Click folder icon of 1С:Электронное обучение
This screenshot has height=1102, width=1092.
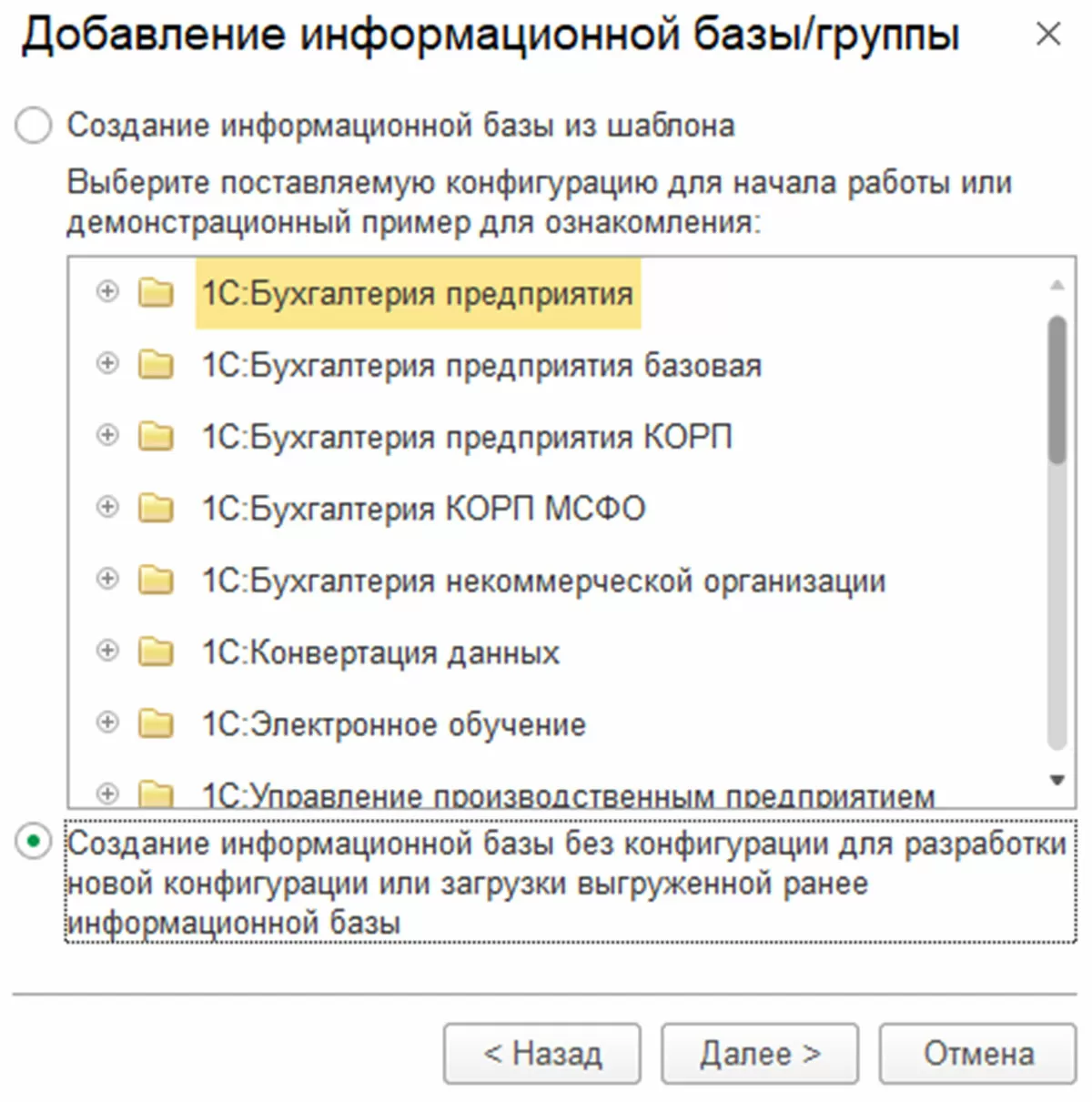pyautogui.click(x=156, y=723)
